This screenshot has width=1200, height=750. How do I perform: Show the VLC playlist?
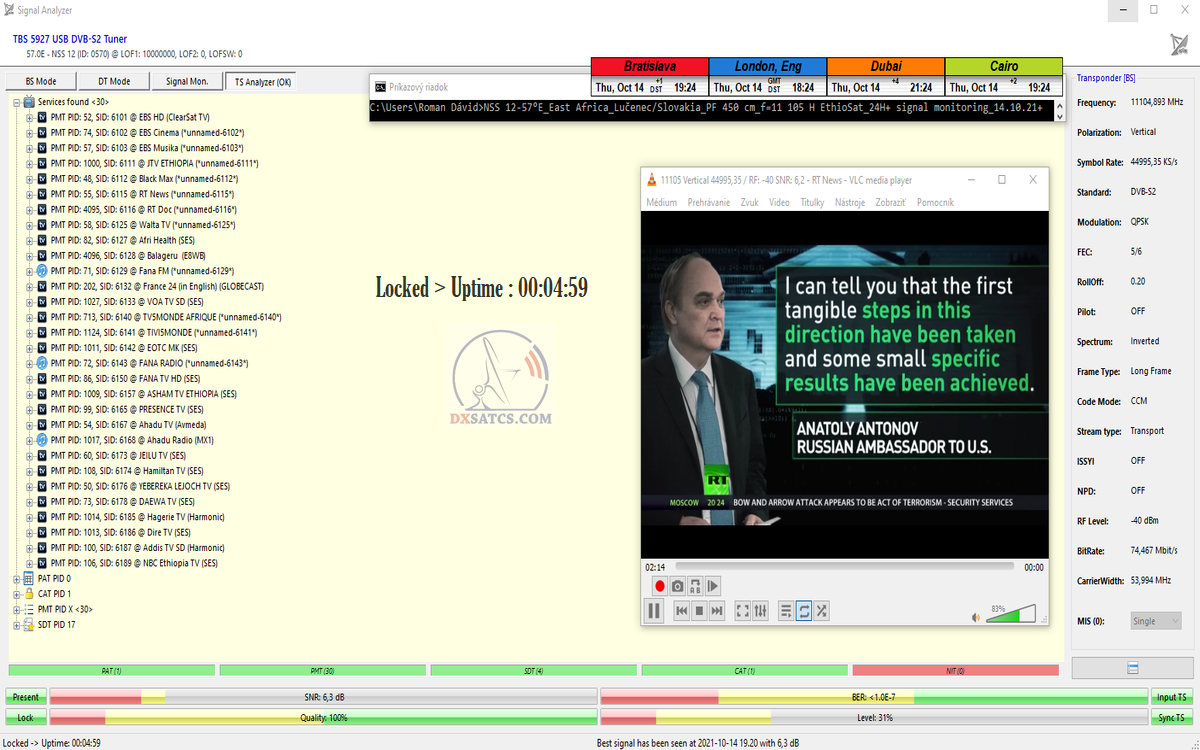click(786, 611)
